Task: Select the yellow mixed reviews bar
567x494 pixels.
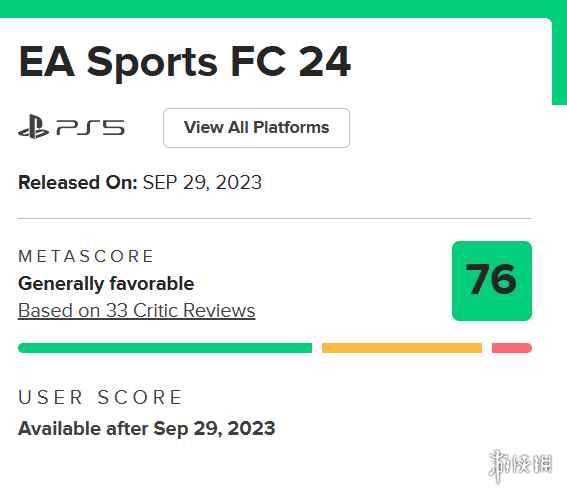Action: 402,348
